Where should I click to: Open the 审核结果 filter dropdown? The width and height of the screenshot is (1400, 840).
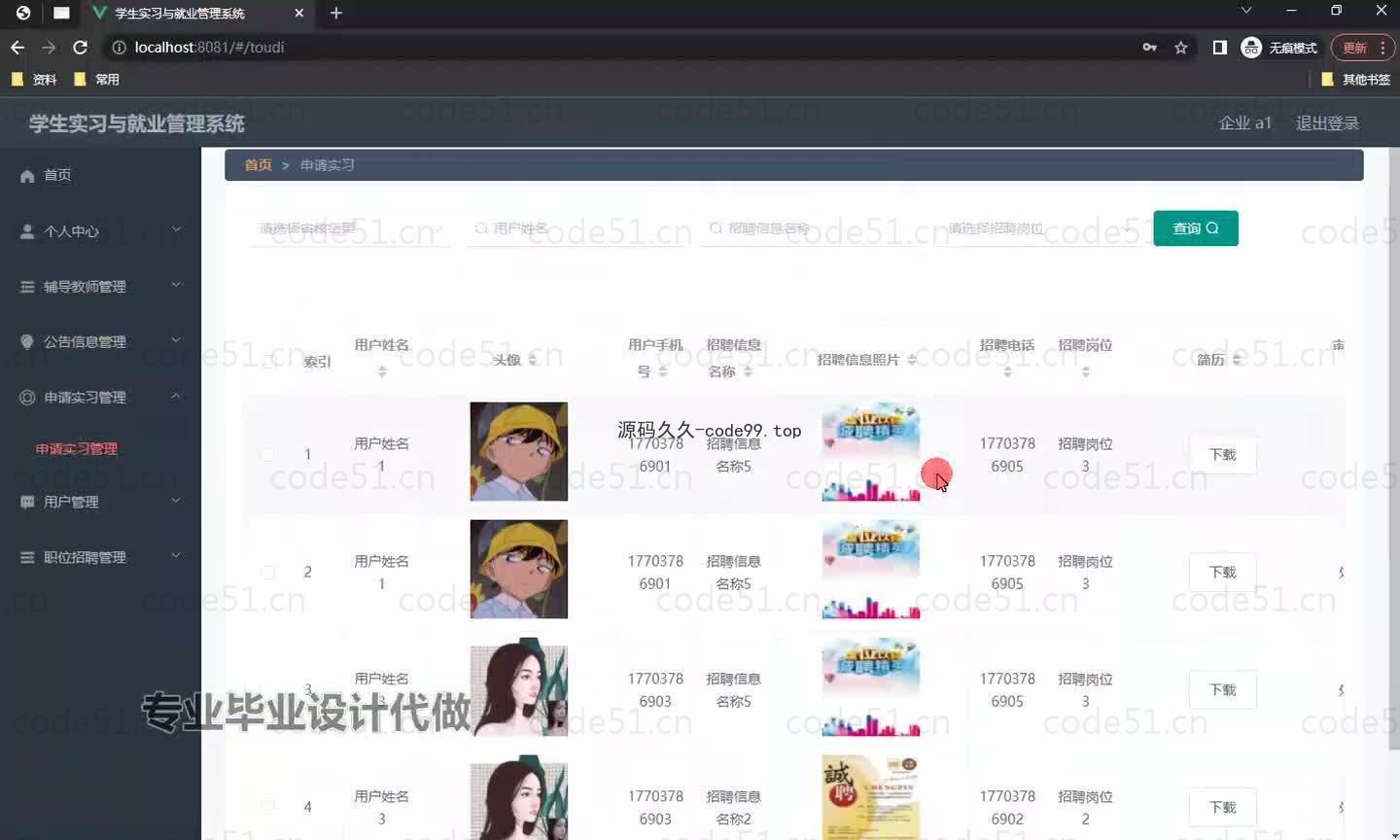pos(350,228)
